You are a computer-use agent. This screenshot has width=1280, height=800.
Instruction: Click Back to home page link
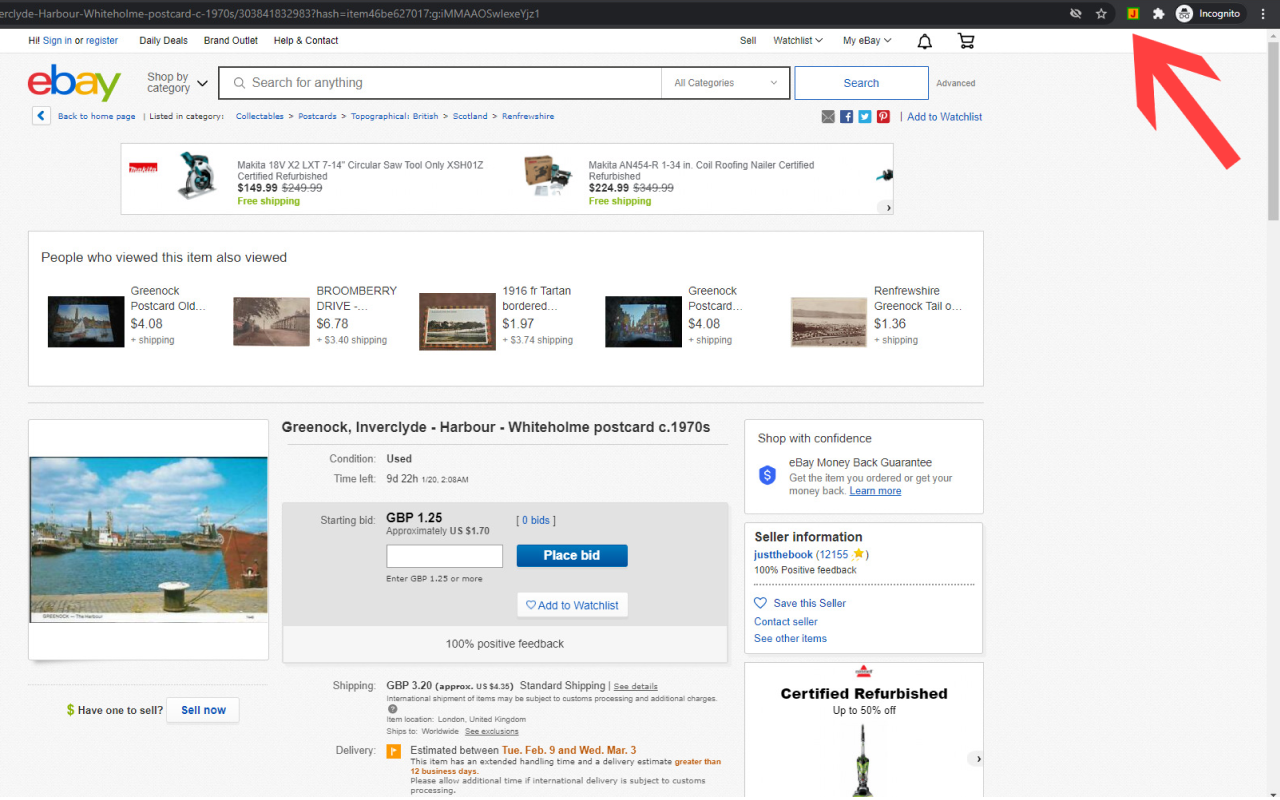click(x=96, y=116)
